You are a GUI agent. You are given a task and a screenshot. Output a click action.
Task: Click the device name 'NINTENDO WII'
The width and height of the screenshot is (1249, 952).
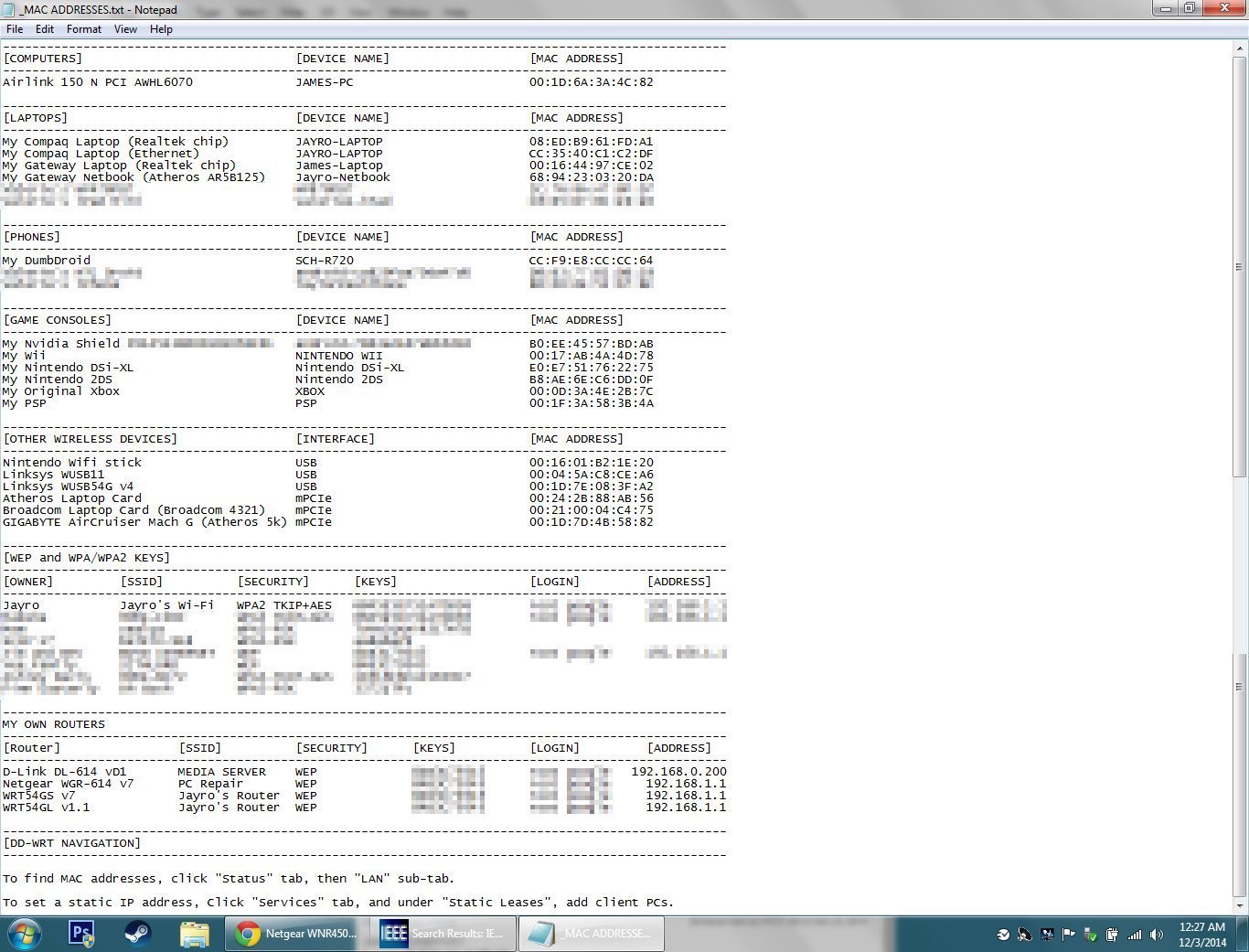click(339, 356)
